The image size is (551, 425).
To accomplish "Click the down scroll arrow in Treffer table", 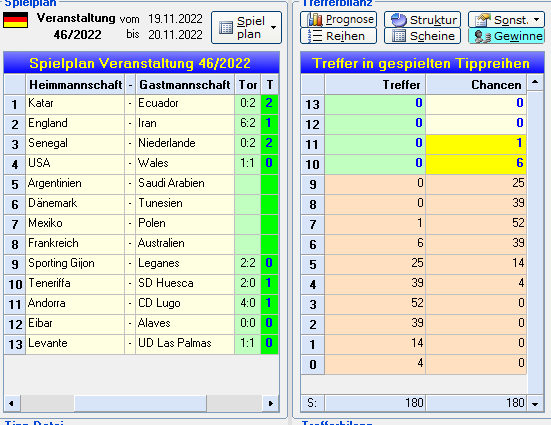I will tap(535, 404).
